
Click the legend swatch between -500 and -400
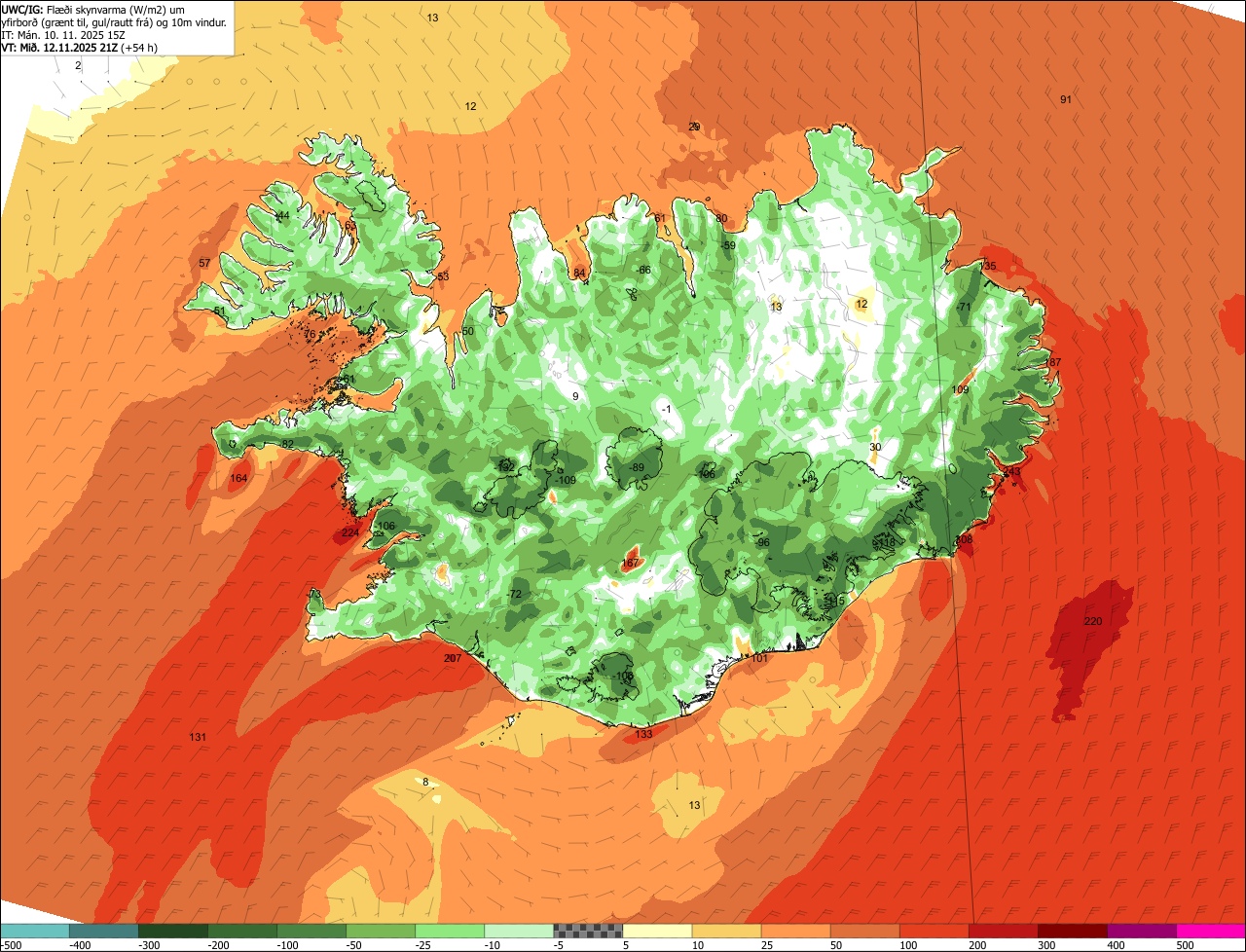[34, 931]
